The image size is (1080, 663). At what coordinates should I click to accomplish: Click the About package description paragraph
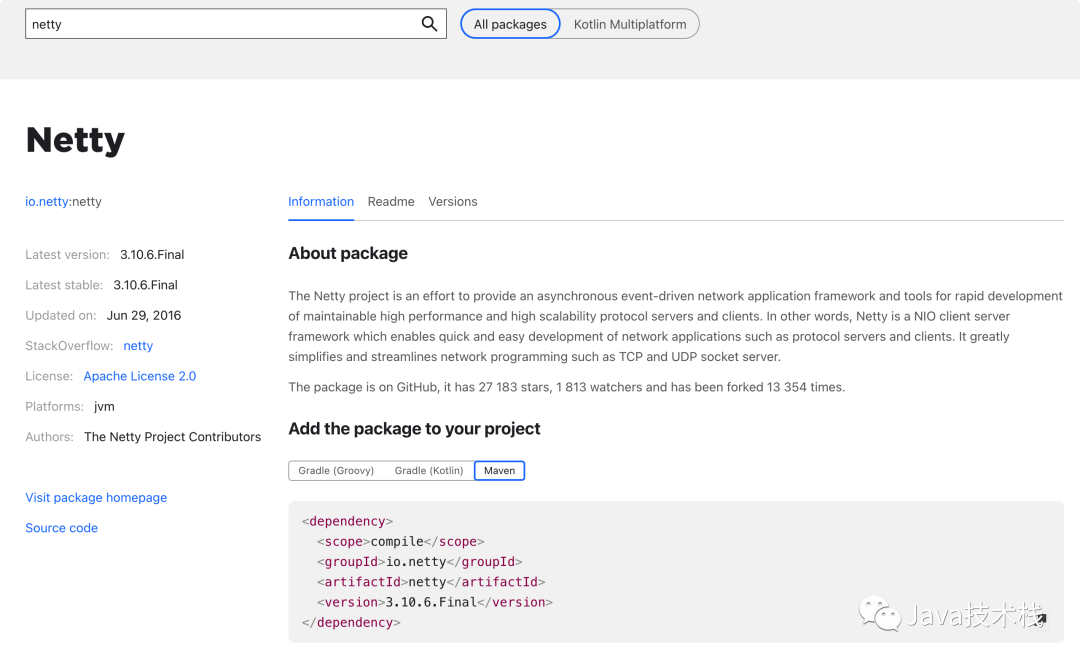(x=675, y=326)
